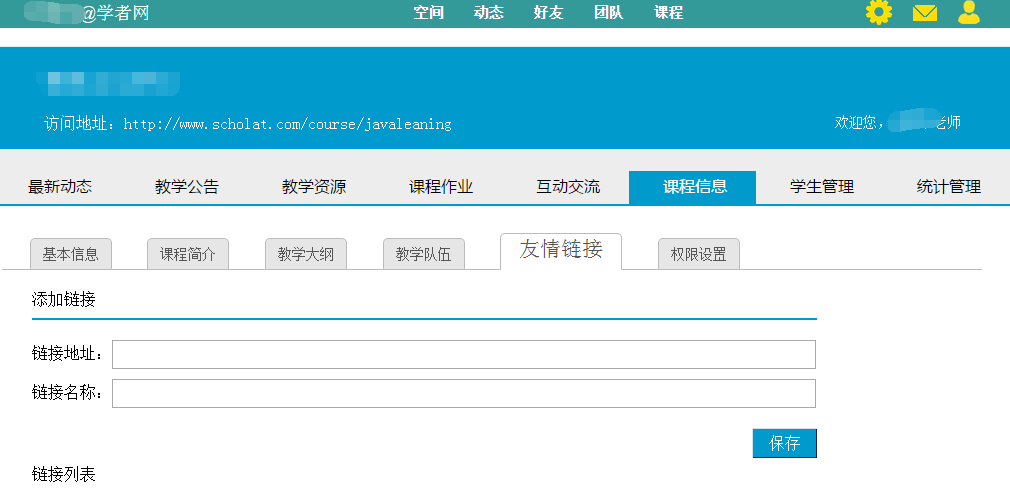Open the messages envelope icon

click(x=925, y=13)
